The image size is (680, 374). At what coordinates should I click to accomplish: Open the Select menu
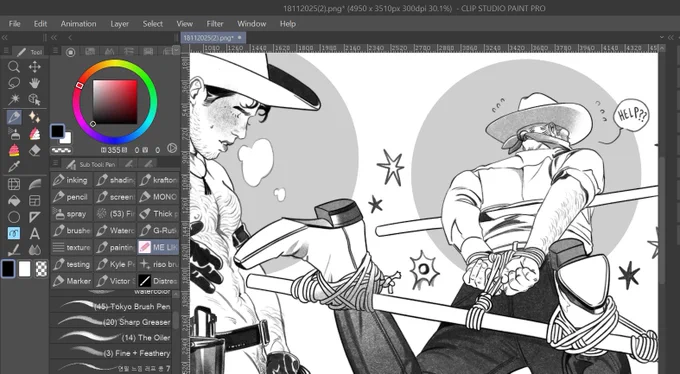(153, 24)
